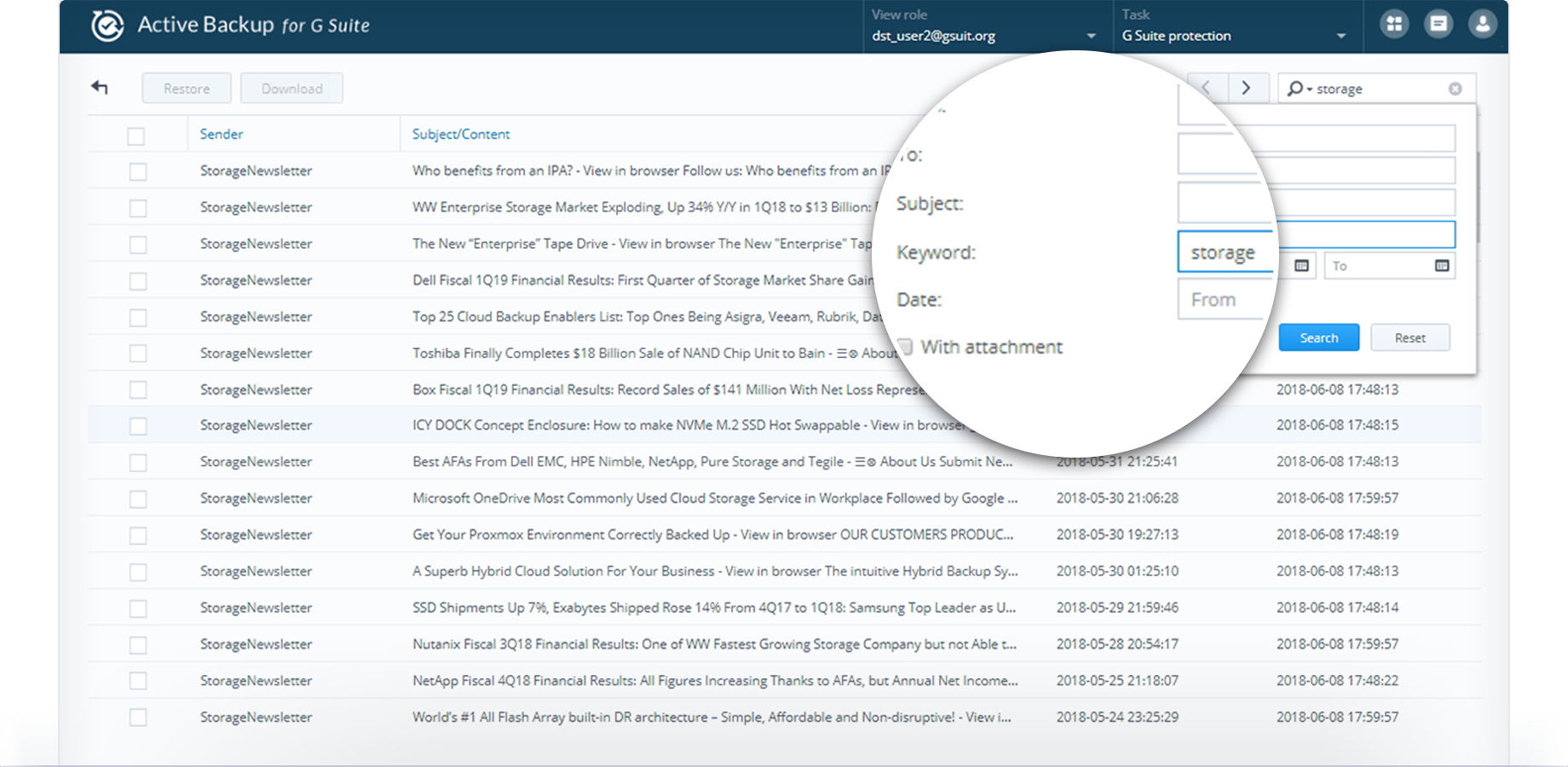Click the back arrow icon
This screenshot has width=1568, height=767.
(x=100, y=87)
